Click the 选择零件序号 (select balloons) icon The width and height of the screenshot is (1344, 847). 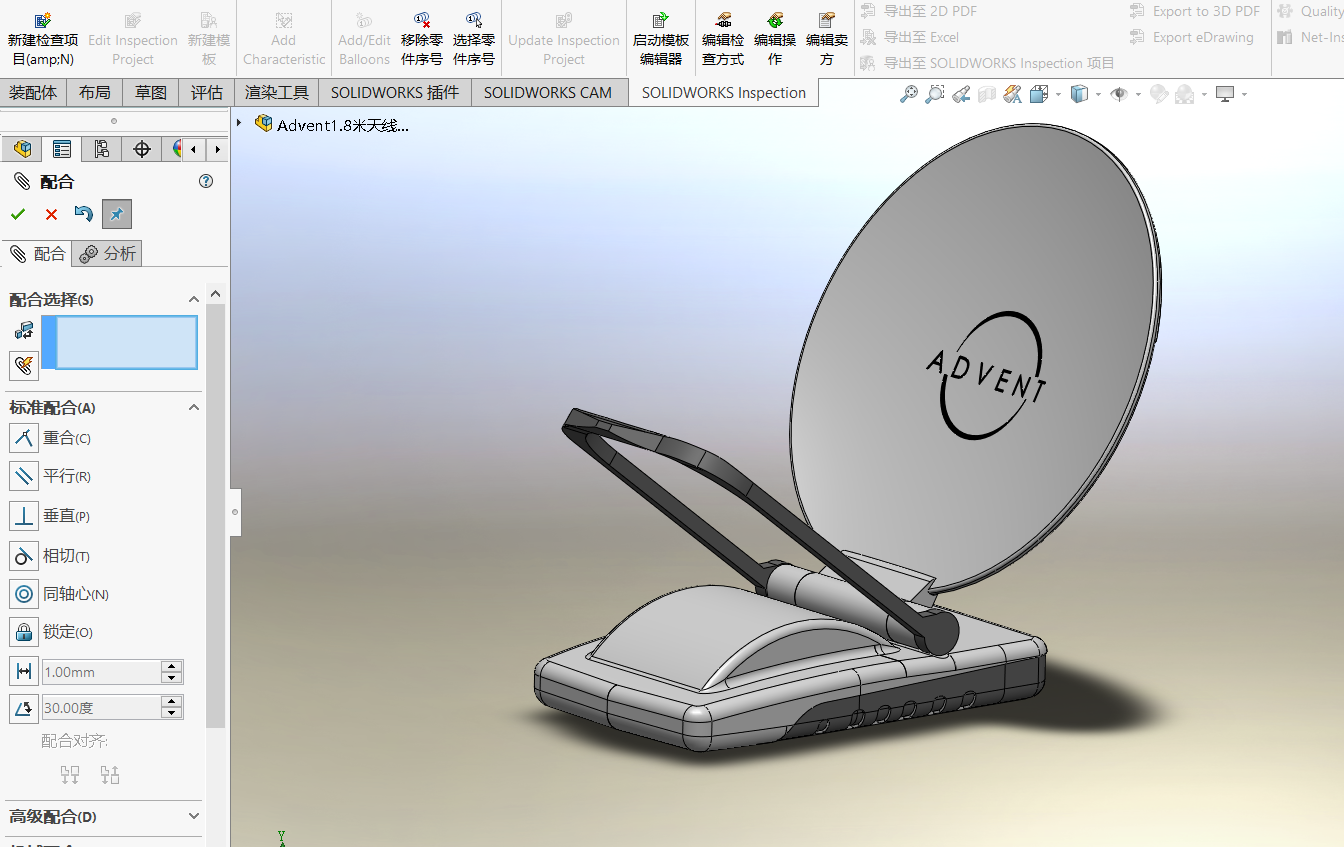(x=474, y=20)
